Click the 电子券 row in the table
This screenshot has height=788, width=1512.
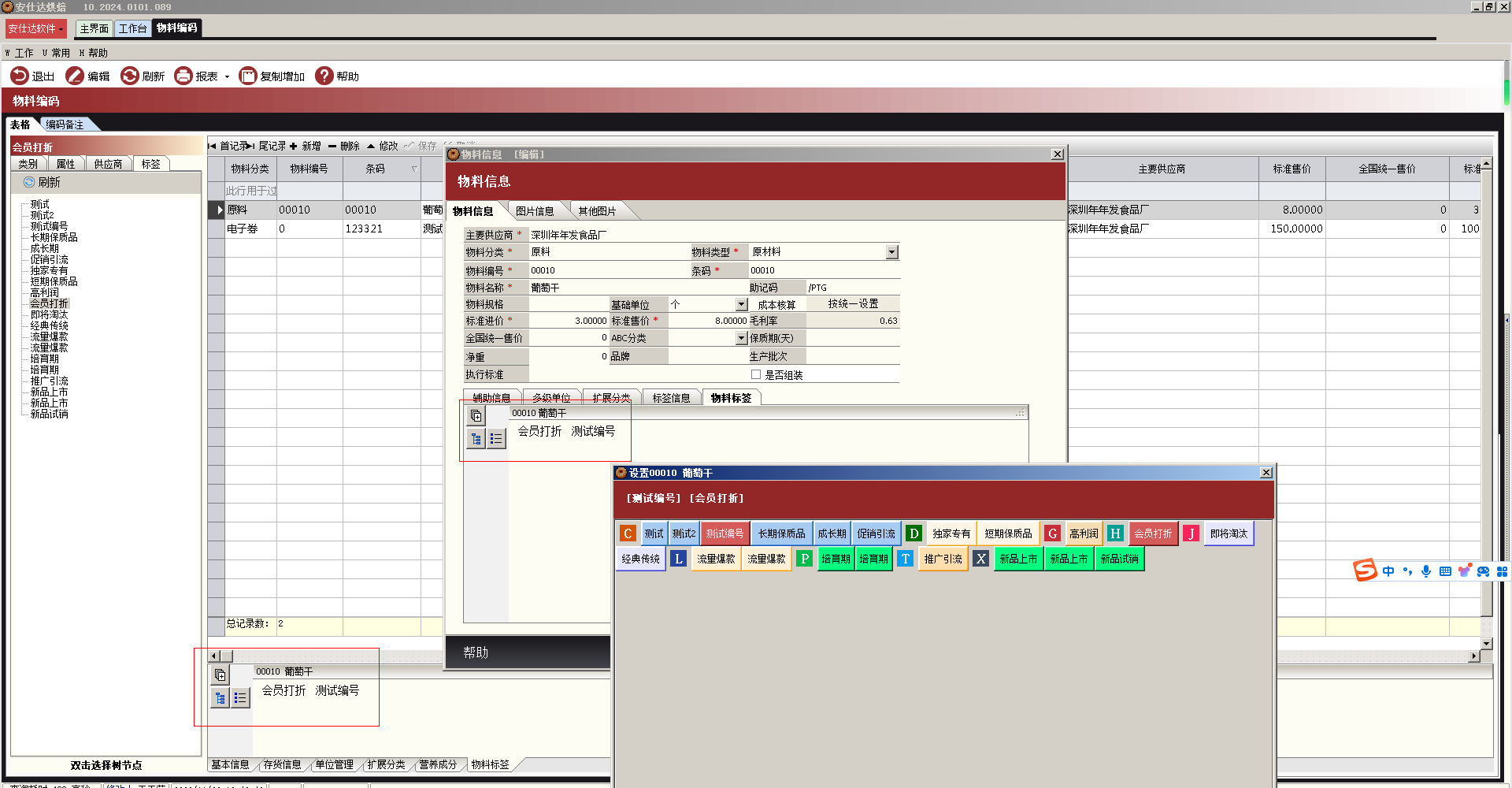[x=324, y=229]
